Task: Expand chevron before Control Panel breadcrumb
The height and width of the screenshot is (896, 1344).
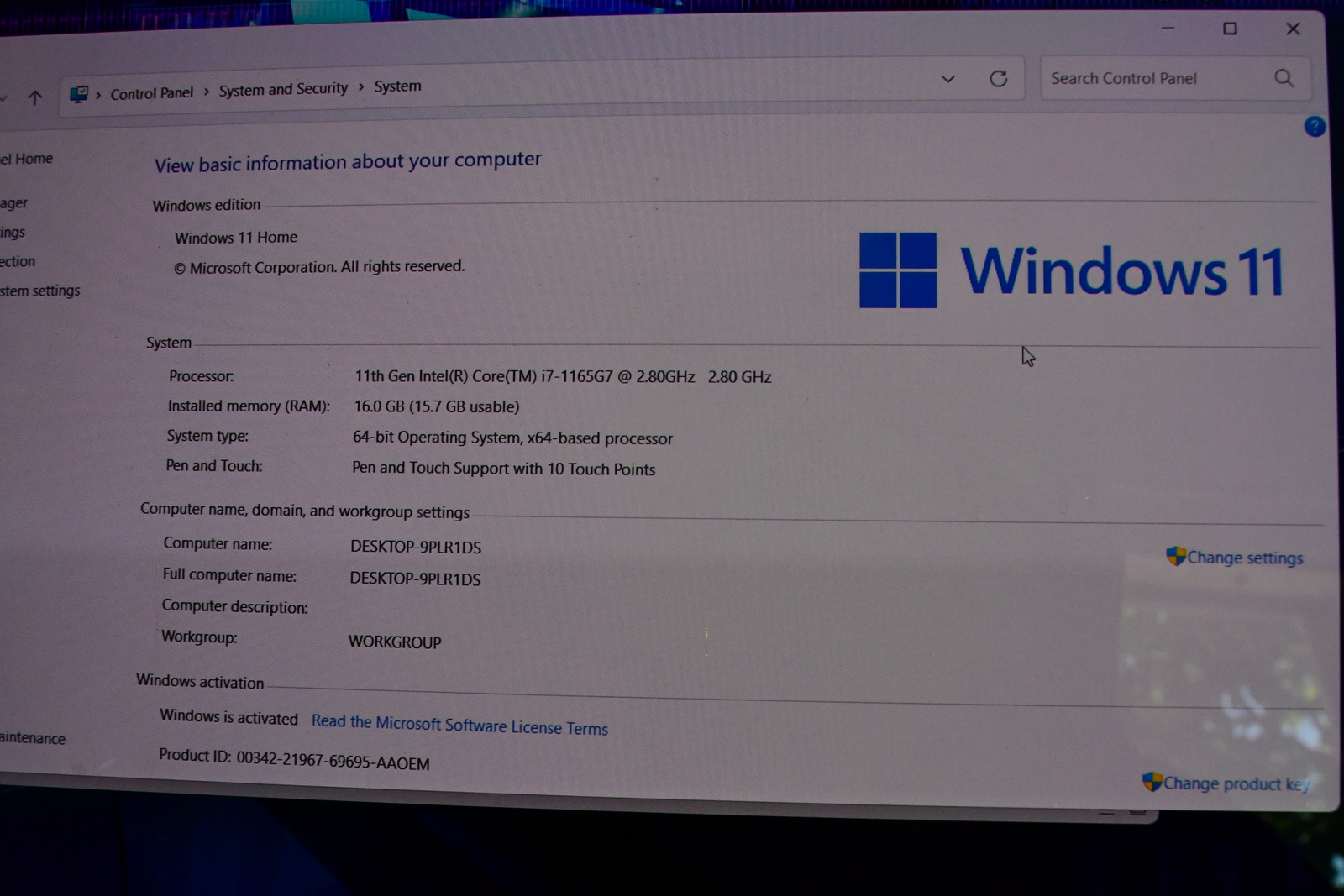Action: [98, 94]
